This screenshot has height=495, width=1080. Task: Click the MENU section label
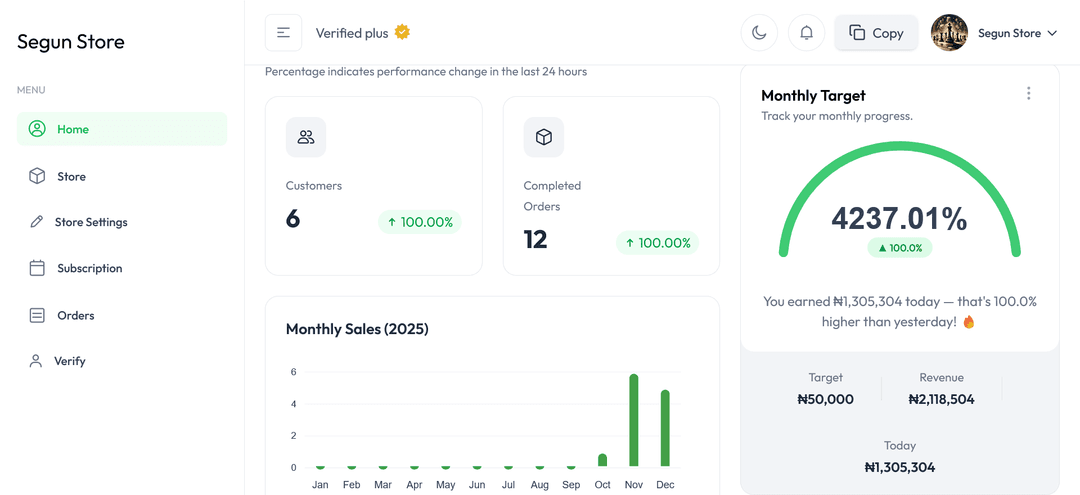coord(31,89)
